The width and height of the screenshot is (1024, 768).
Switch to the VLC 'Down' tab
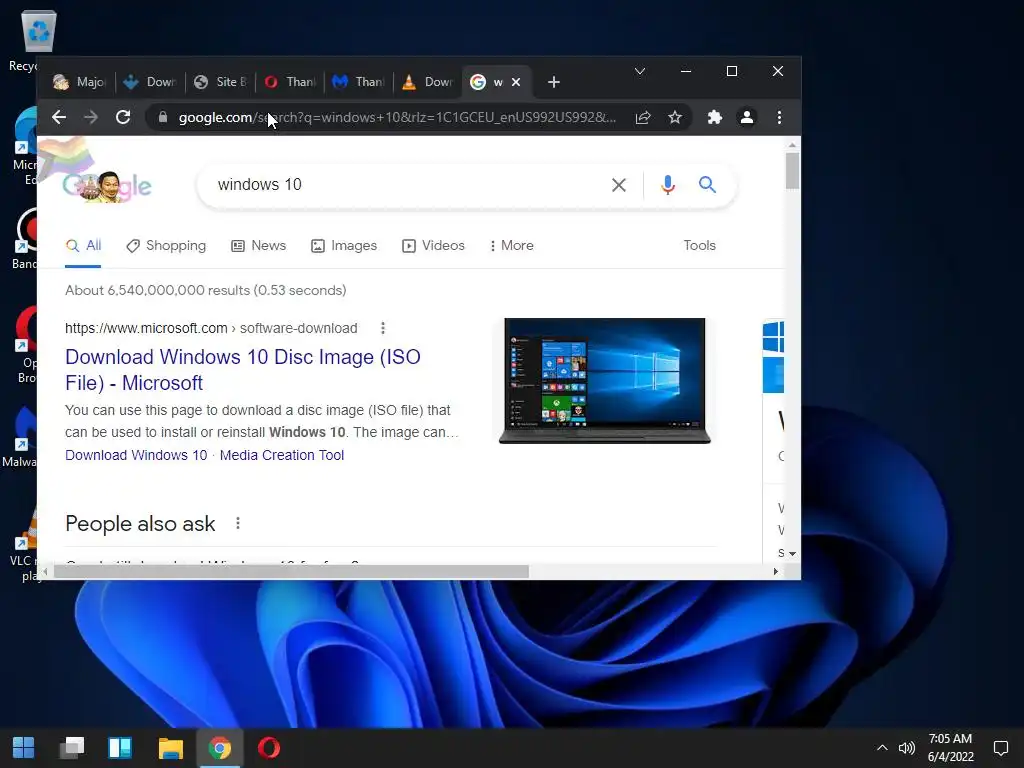[428, 82]
